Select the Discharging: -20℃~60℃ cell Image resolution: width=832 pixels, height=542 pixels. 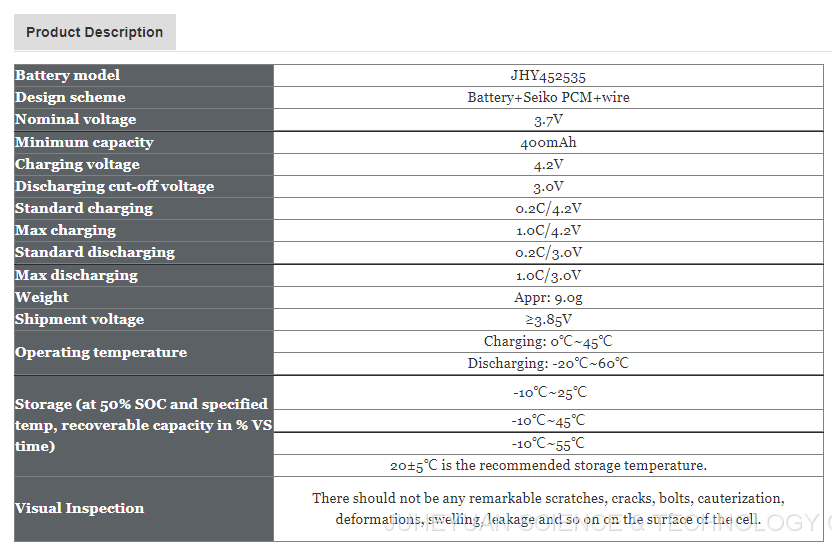548,363
